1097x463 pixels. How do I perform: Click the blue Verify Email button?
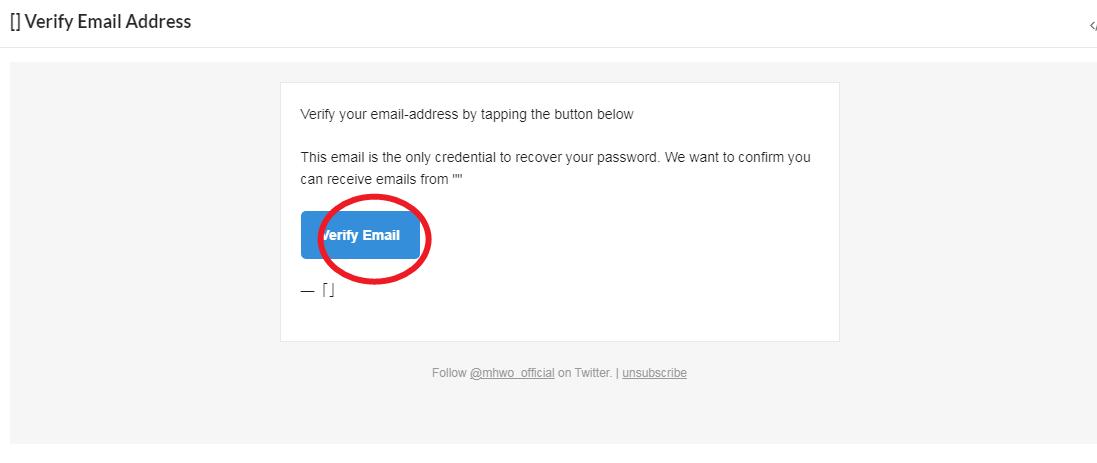360,235
